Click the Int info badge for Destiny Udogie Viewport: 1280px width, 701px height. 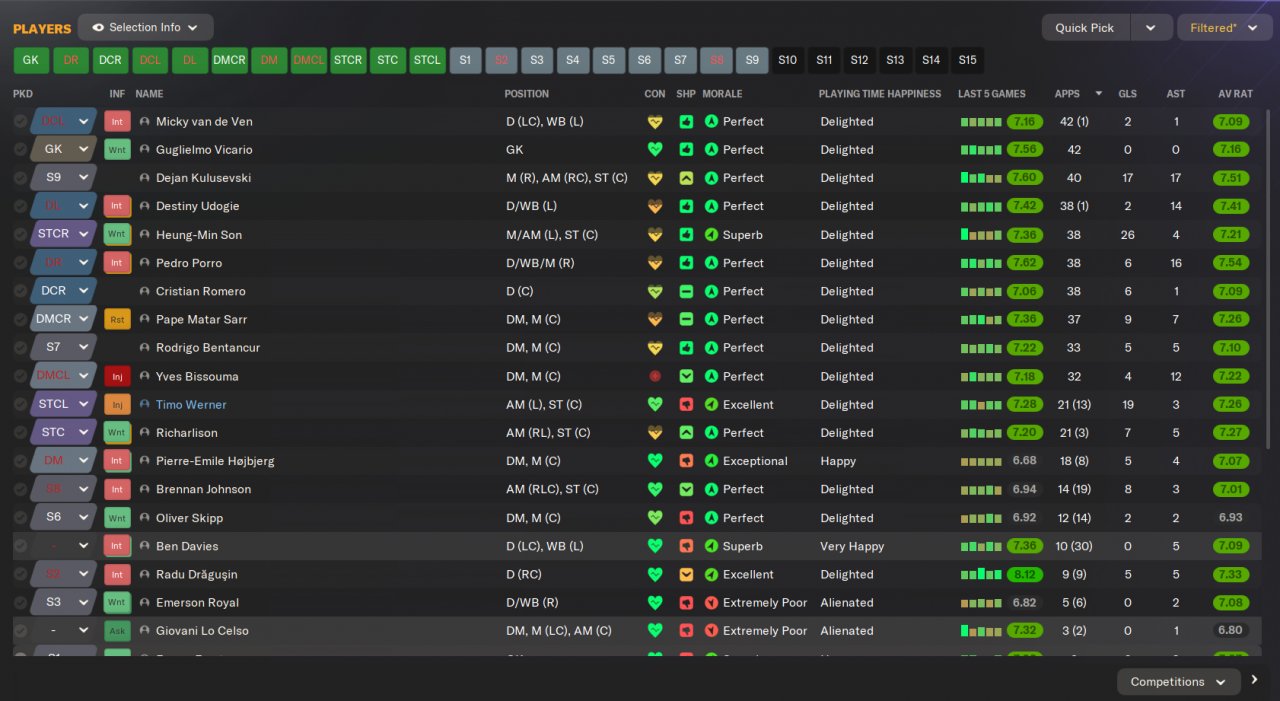pyautogui.click(x=117, y=206)
